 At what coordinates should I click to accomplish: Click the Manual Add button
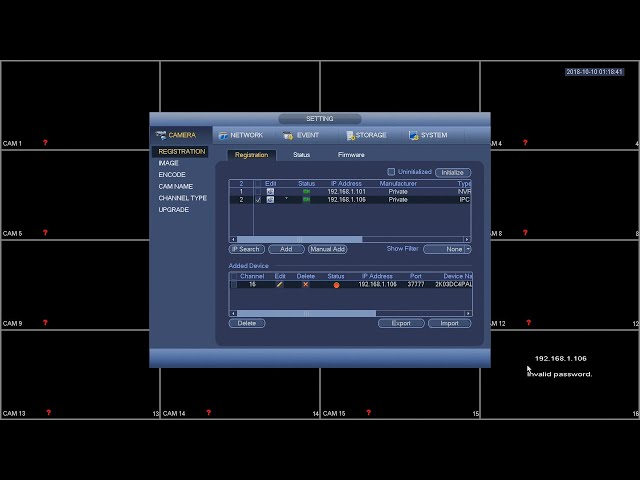[328, 249]
